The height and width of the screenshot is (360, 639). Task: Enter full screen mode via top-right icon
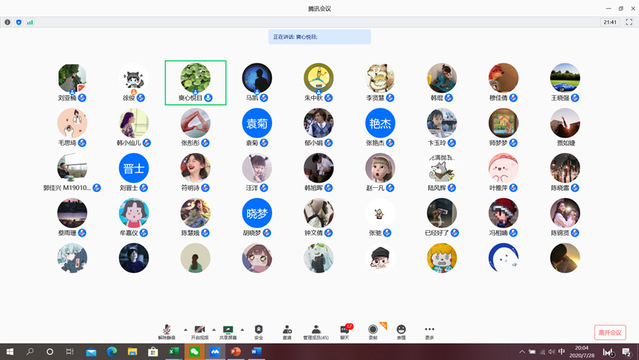point(629,22)
